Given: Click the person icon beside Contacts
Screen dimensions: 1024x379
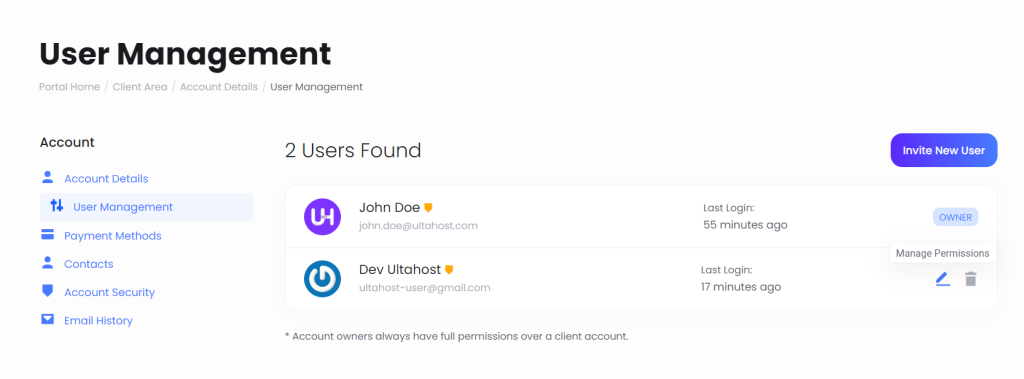Looking at the screenshot, I should (47, 263).
